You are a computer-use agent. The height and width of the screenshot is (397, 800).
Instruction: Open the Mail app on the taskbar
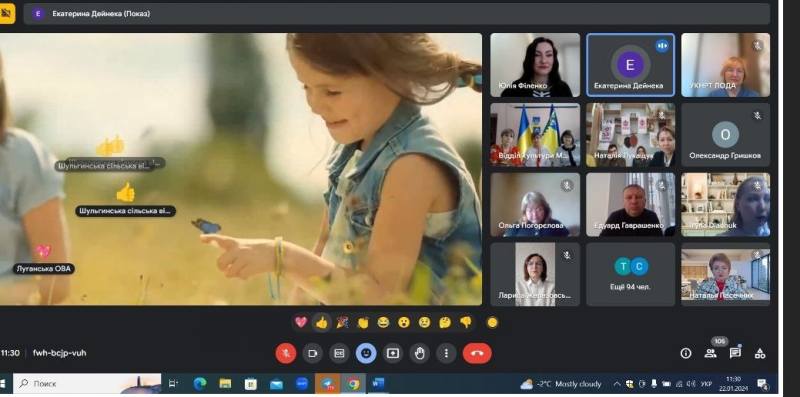point(277,384)
